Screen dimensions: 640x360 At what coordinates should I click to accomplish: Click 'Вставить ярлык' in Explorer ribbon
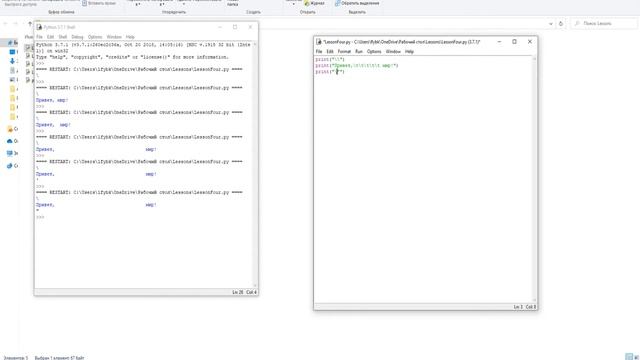pyautogui.click(x=99, y=3)
